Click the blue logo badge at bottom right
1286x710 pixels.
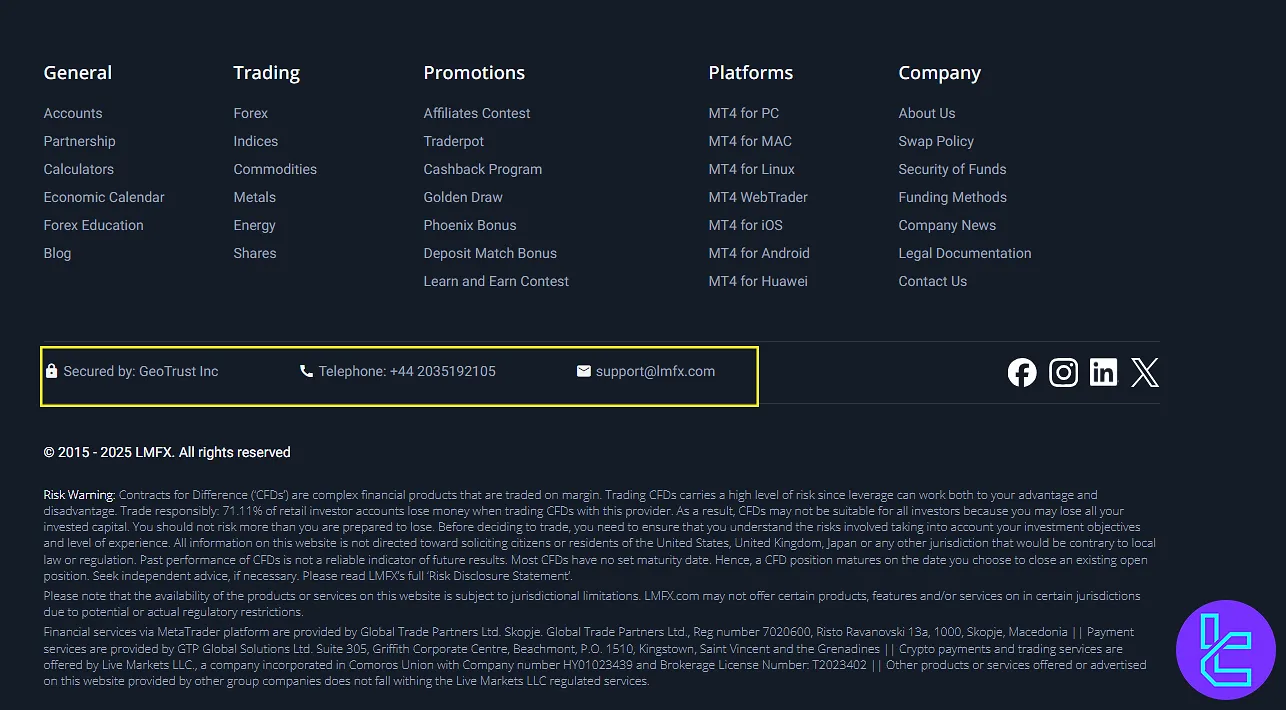[1226, 650]
